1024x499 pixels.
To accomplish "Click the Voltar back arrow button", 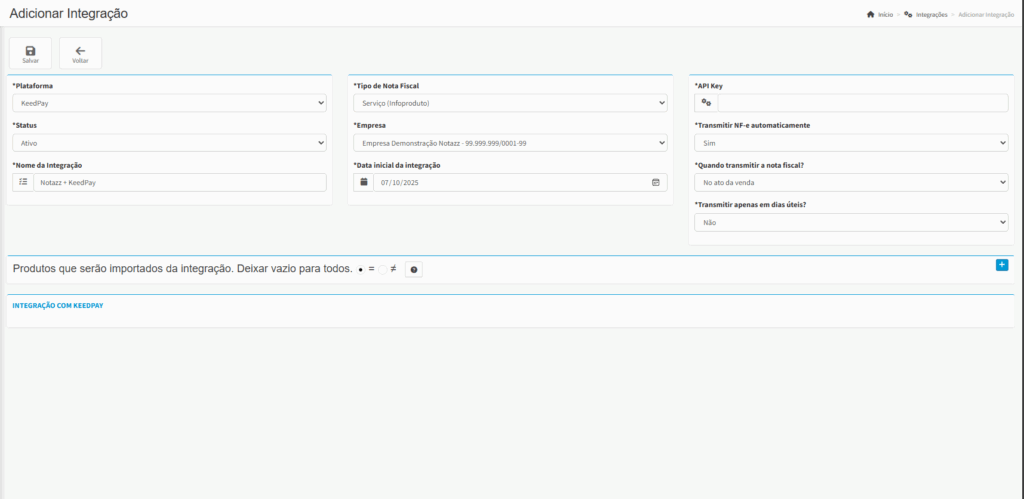I will click(80, 53).
